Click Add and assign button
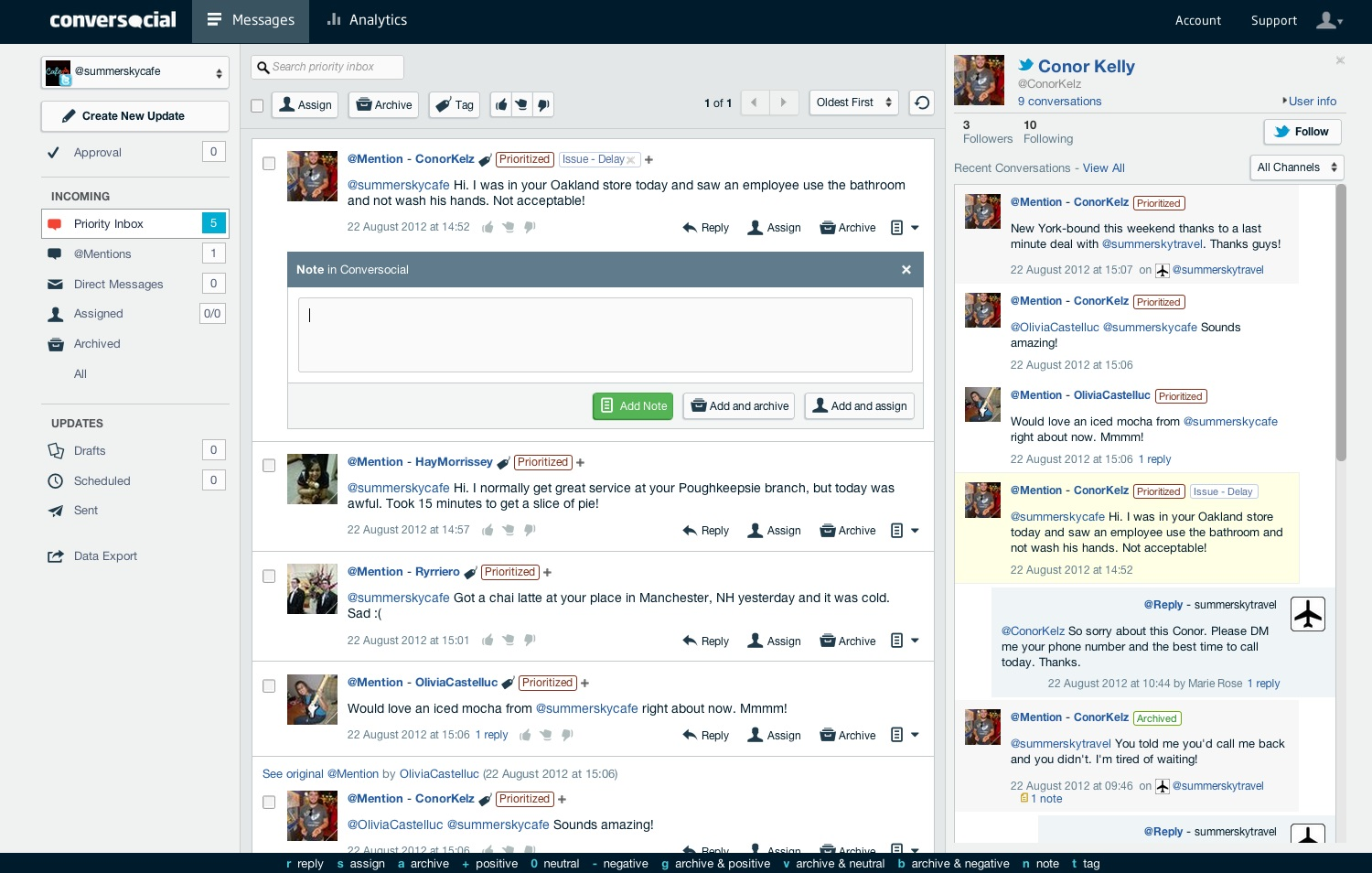1372x873 pixels. pyautogui.click(x=860, y=406)
